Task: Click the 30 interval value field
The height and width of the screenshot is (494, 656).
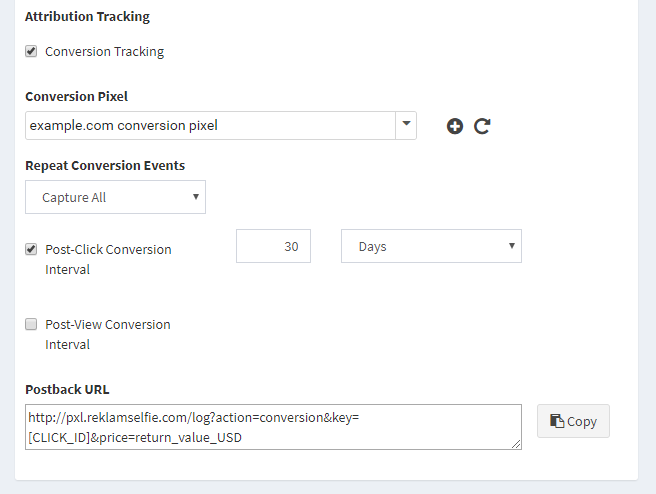Action: pos(273,246)
